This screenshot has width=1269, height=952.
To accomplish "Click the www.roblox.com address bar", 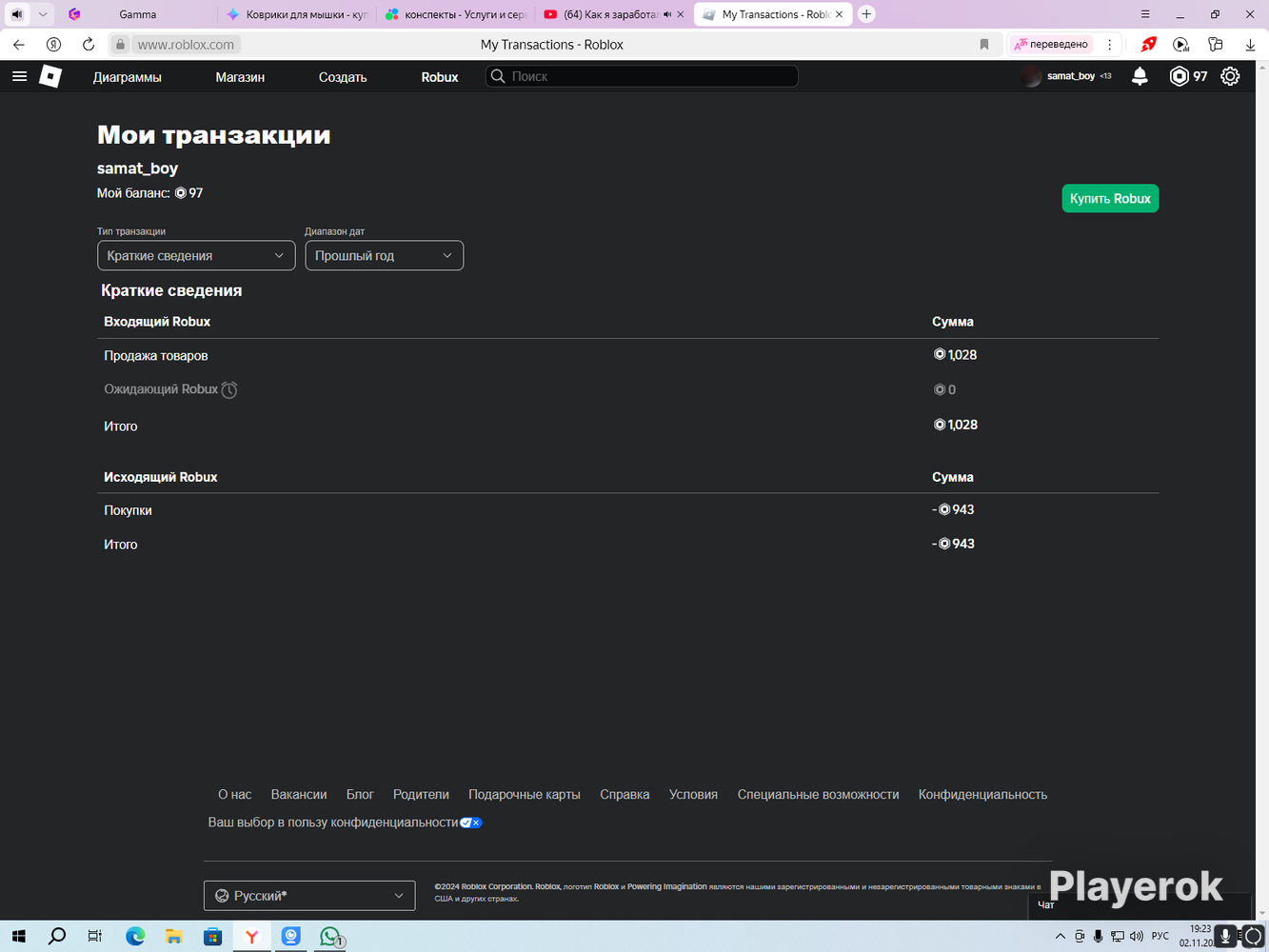I will tap(186, 45).
